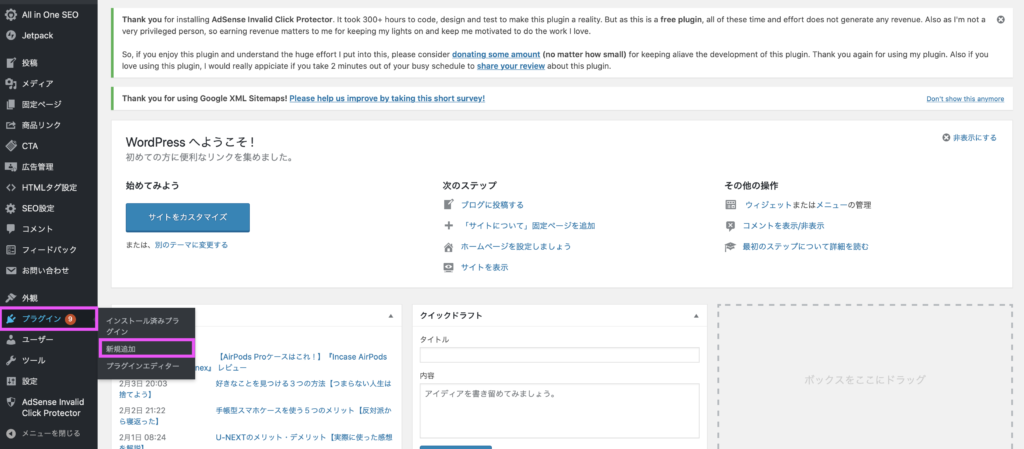Open the short survey link
The image size is (1024, 449).
click(387, 99)
